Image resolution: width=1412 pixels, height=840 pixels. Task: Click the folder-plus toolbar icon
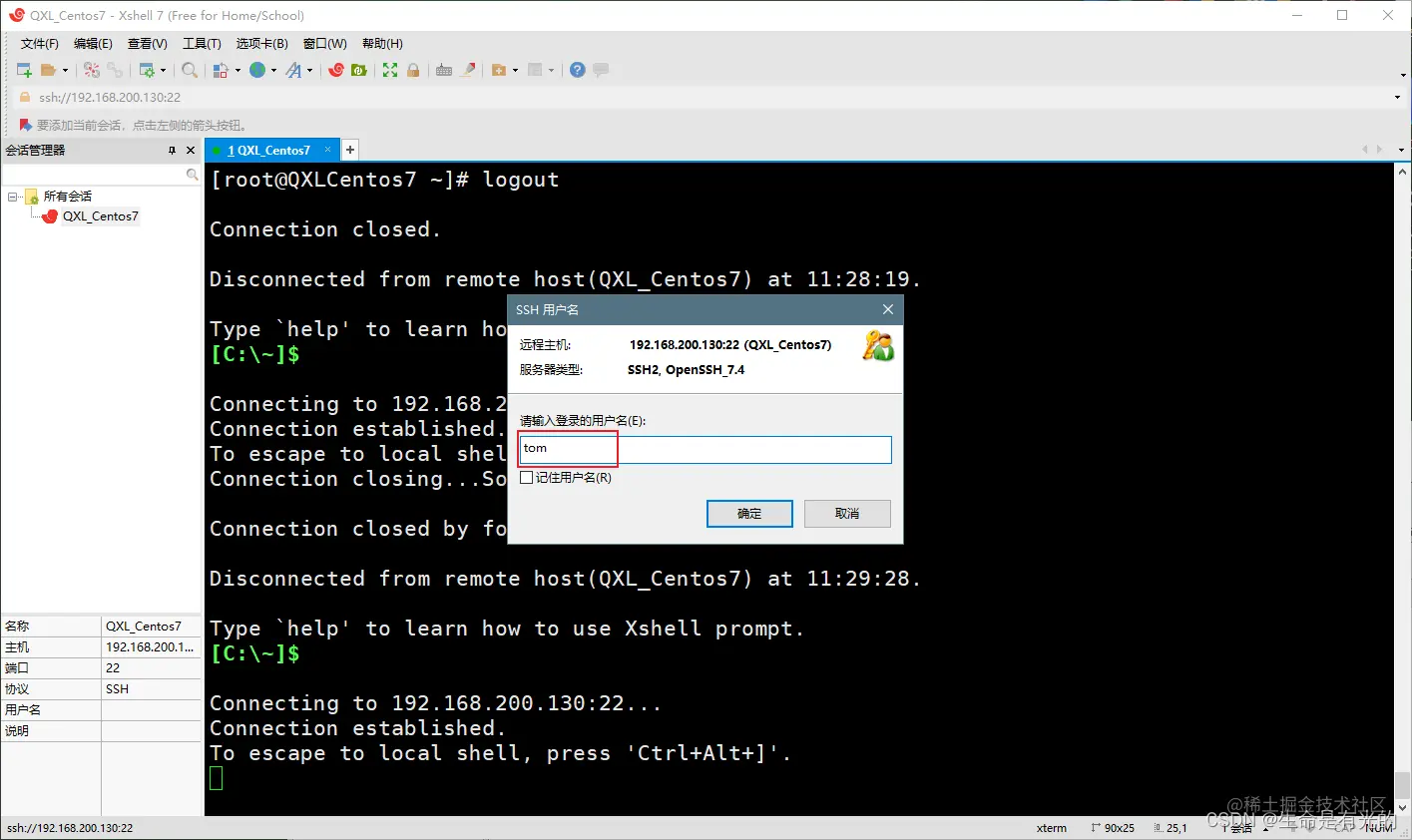499,70
